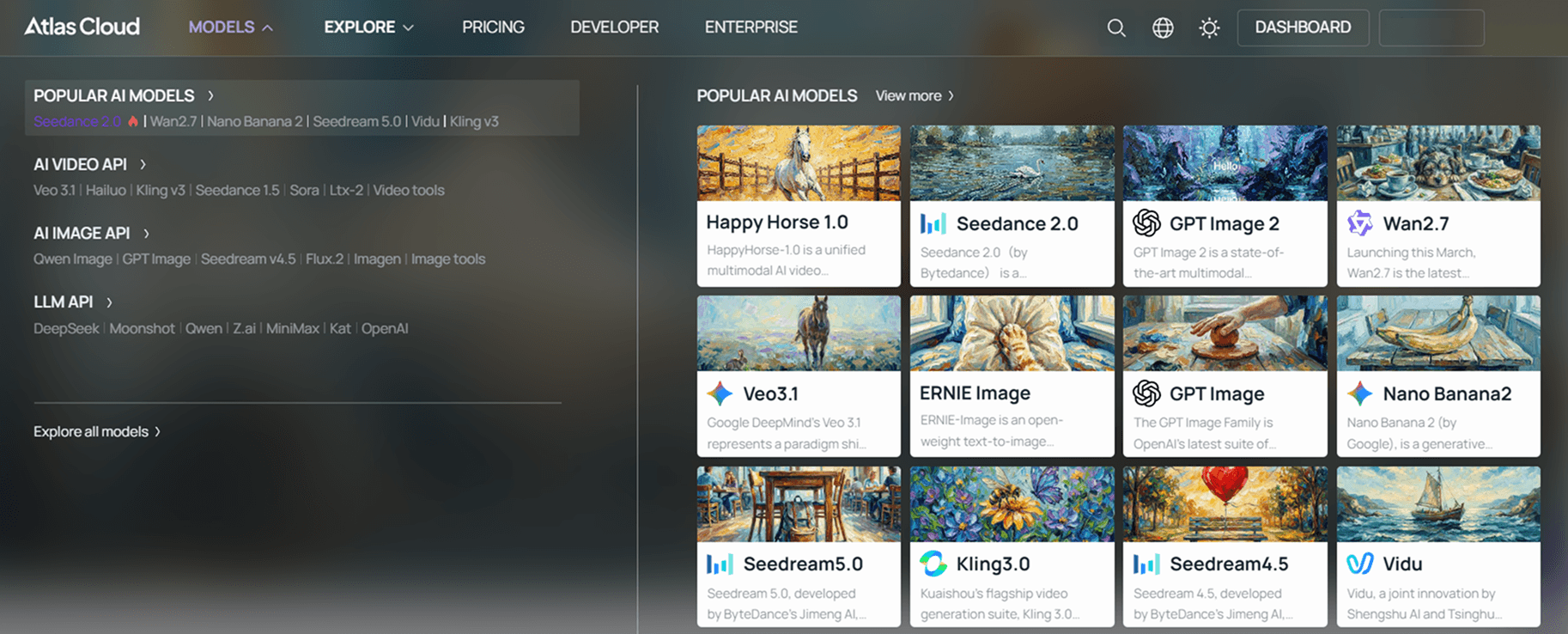
Task: Open the Veo 3.1 link under AI VIDEO API
Action: (x=54, y=190)
